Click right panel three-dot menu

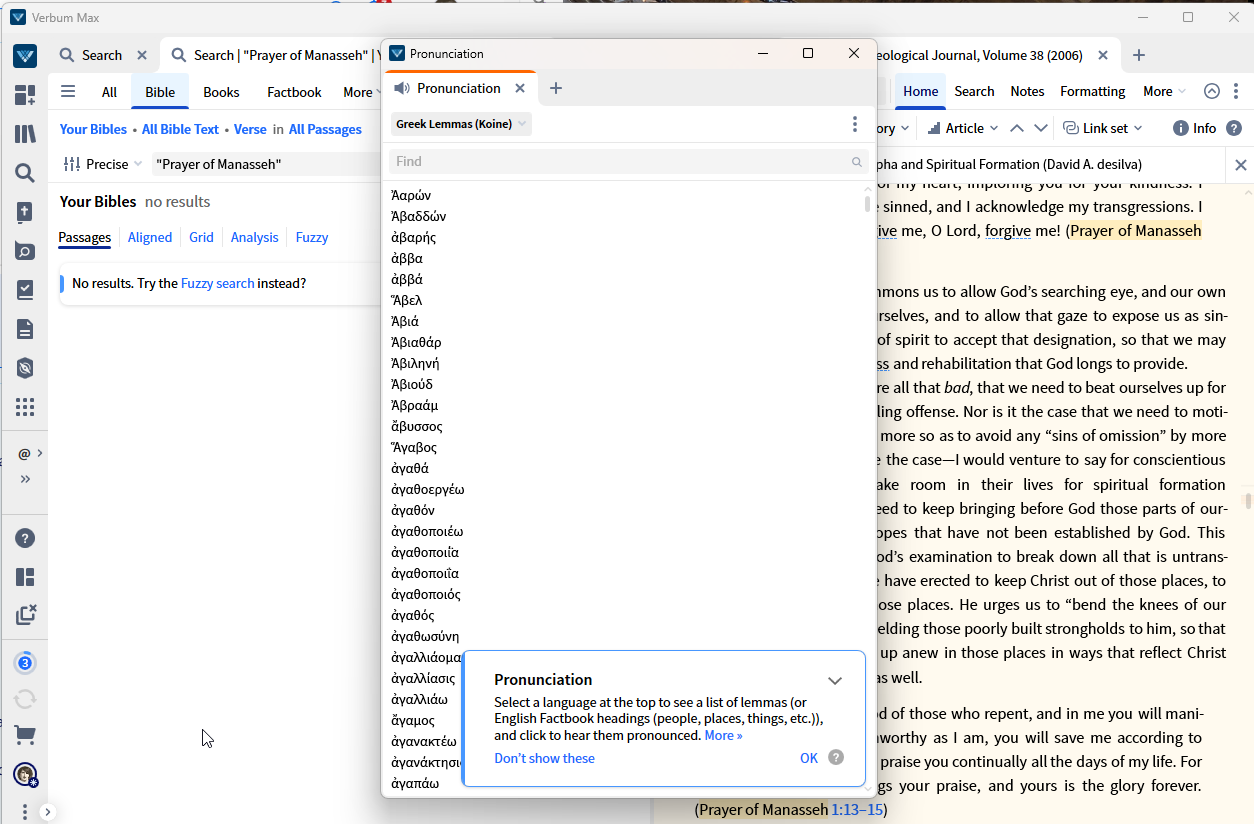point(1236,91)
